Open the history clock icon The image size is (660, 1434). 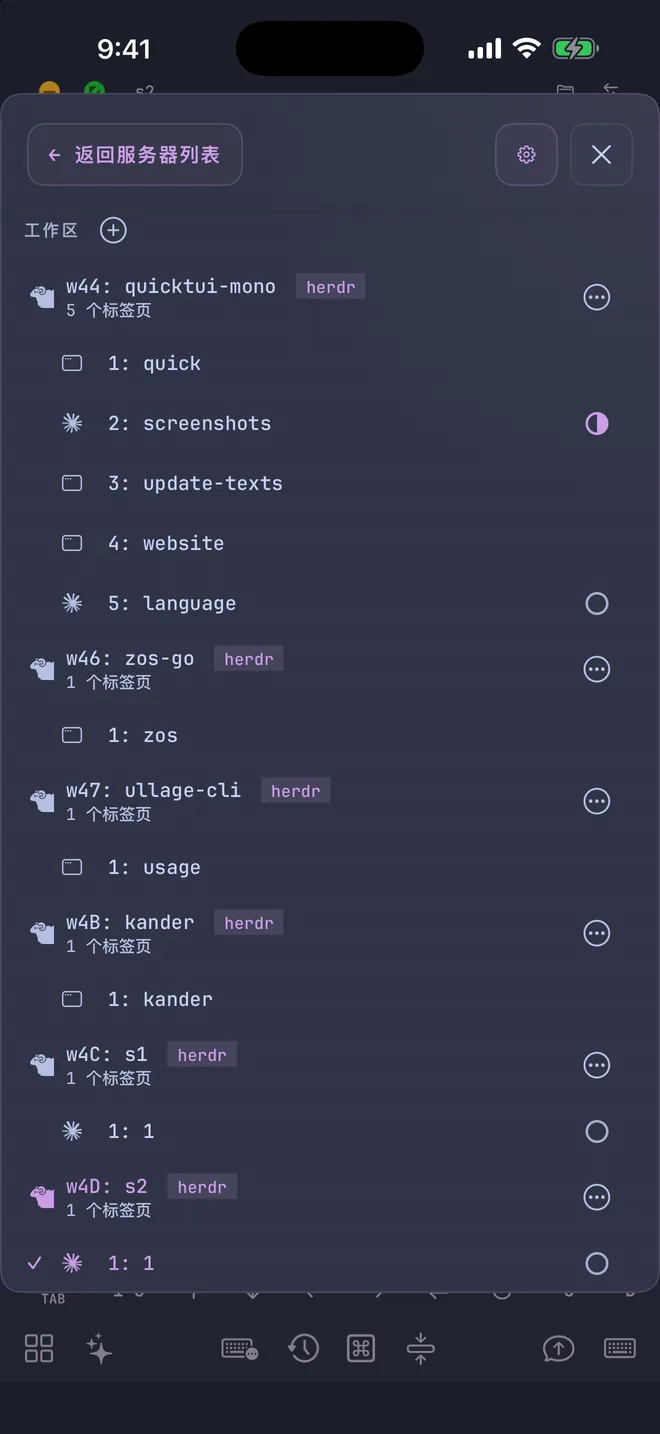303,1348
